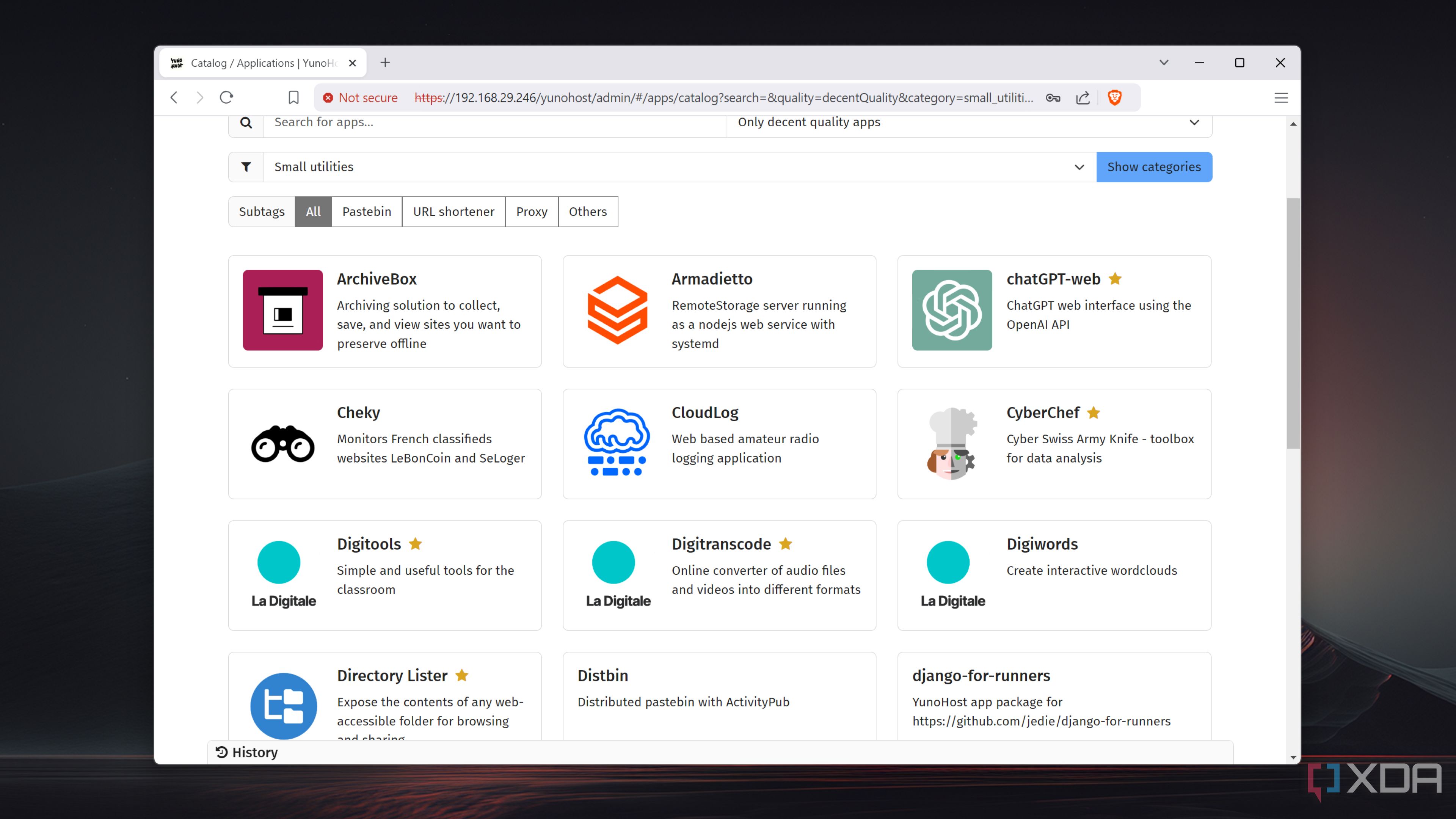Click the scrollbar down arrow
The height and width of the screenshot is (819, 1456).
(x=1293, y=757)
